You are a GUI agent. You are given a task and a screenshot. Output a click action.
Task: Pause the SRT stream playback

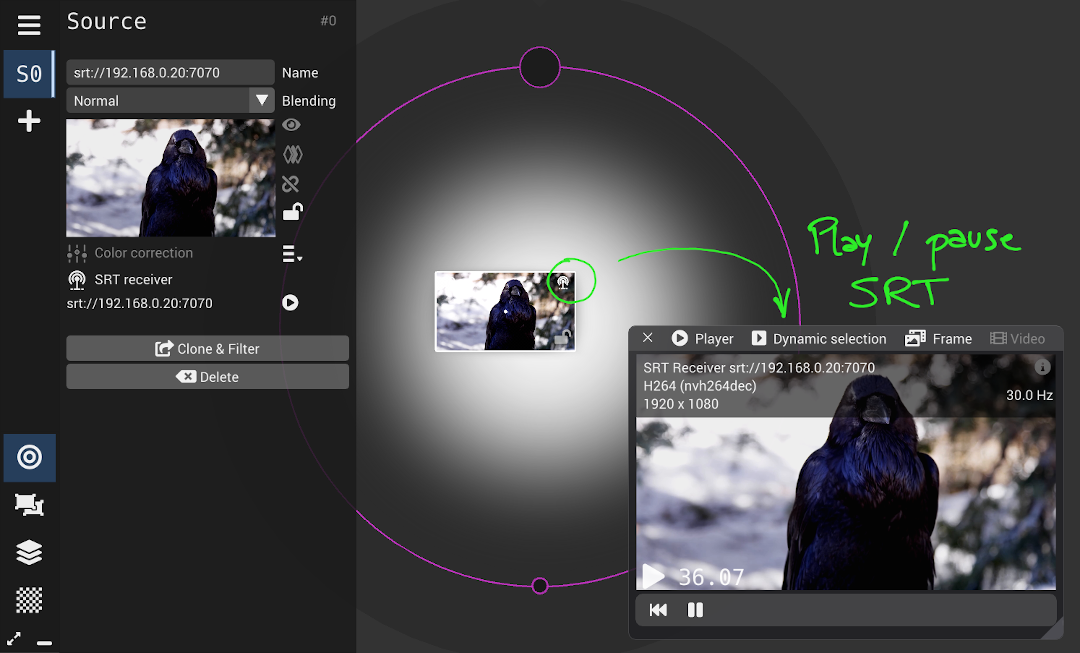pos(695,610)
